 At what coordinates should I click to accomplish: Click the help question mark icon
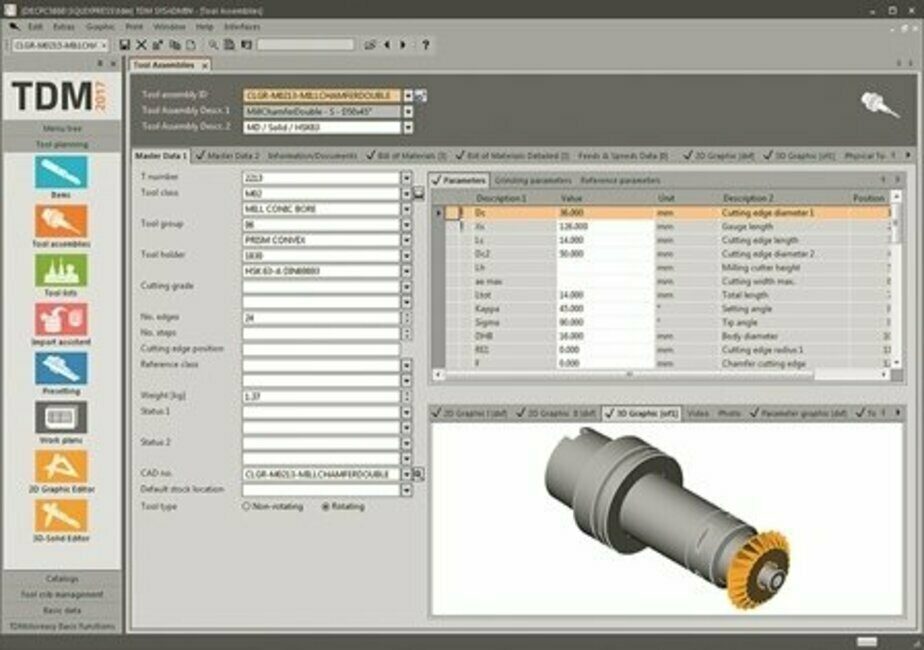[x=425, y=45]
